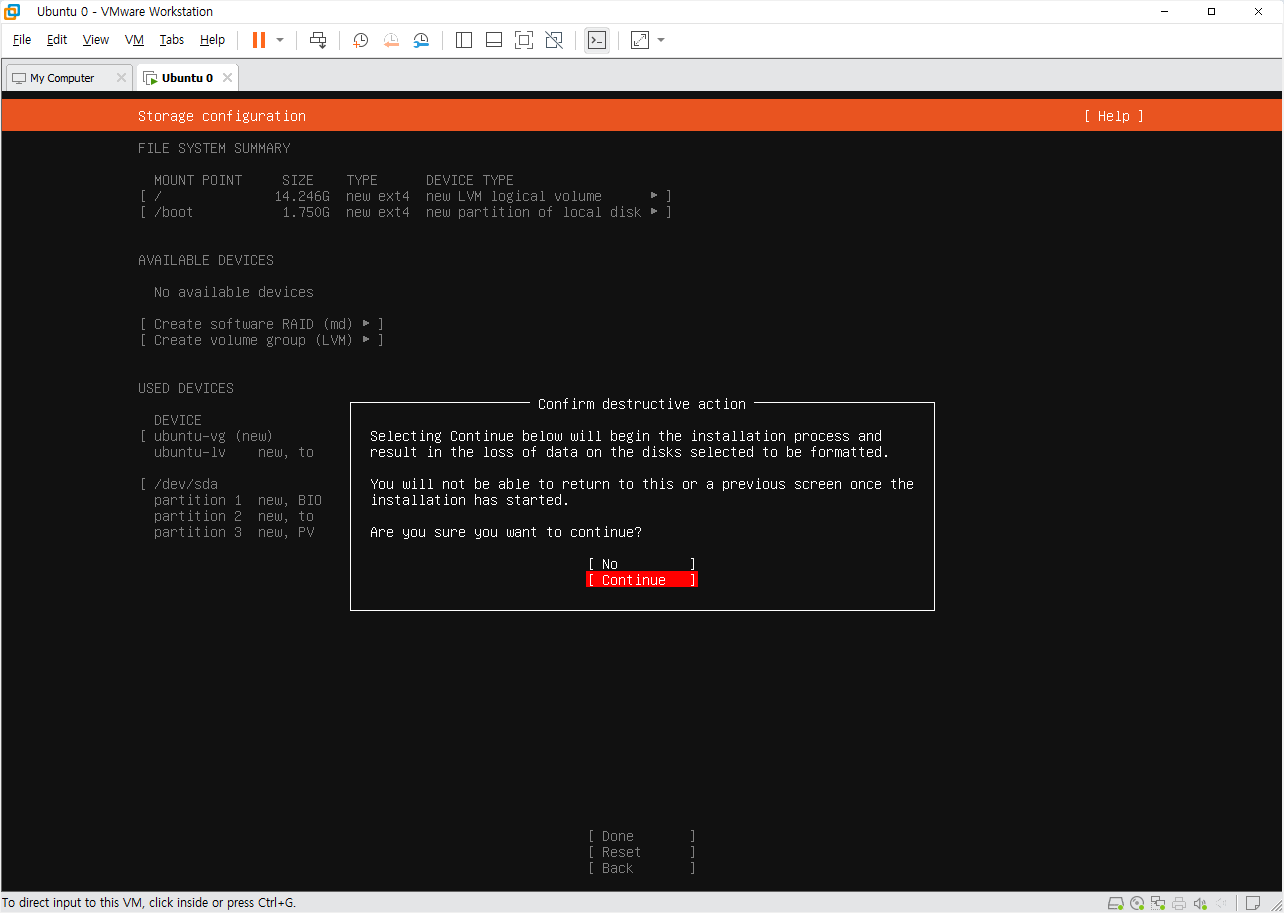Open the VM menu
This screenshot has height=913, width=1284.
coord(135,40)
